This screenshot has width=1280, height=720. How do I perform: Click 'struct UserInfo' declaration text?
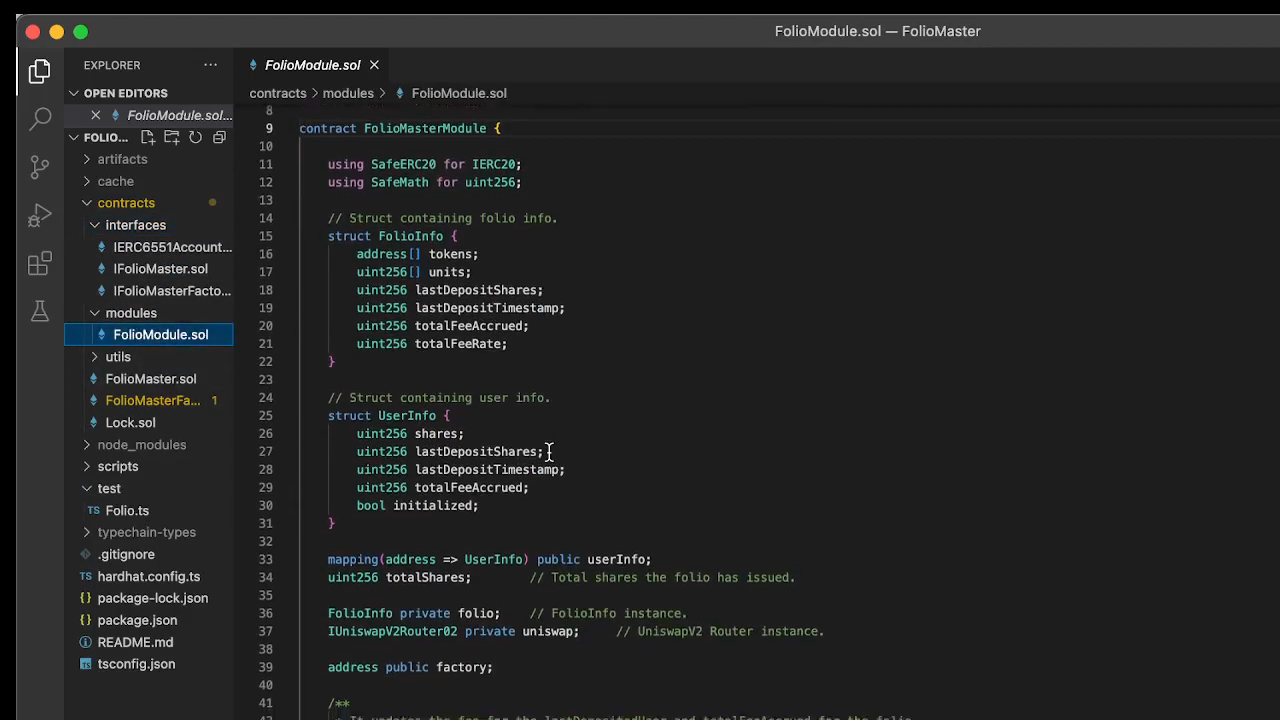pos(382,416)
